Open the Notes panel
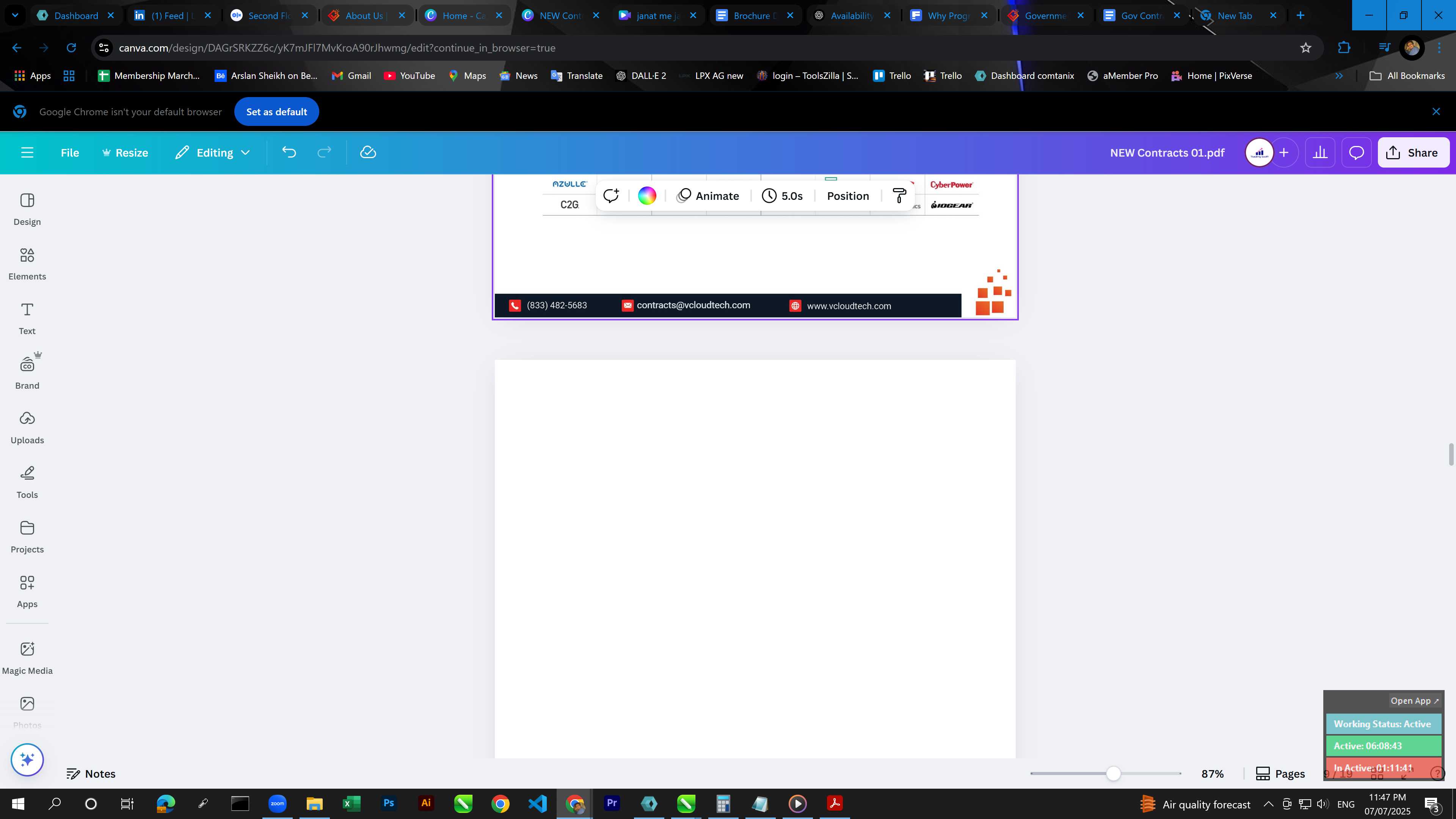 91,774
